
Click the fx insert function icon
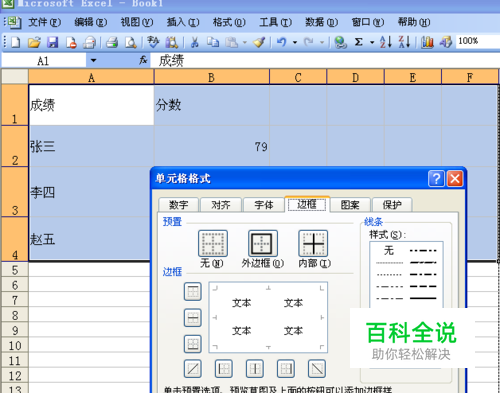[x=143, y=60]
